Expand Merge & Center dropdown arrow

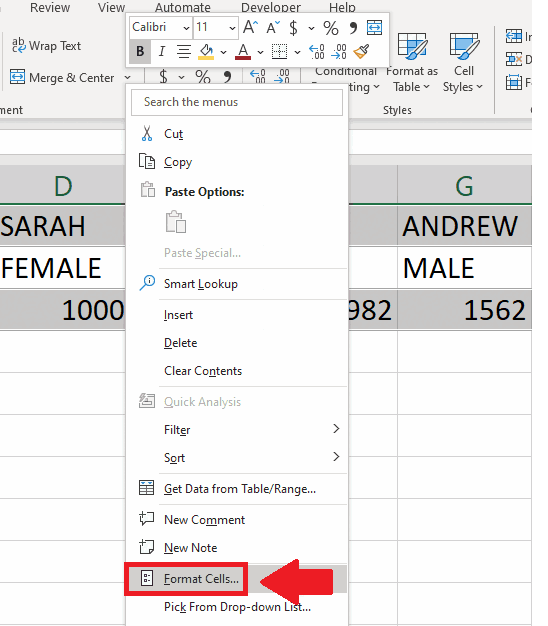point(127,77)
